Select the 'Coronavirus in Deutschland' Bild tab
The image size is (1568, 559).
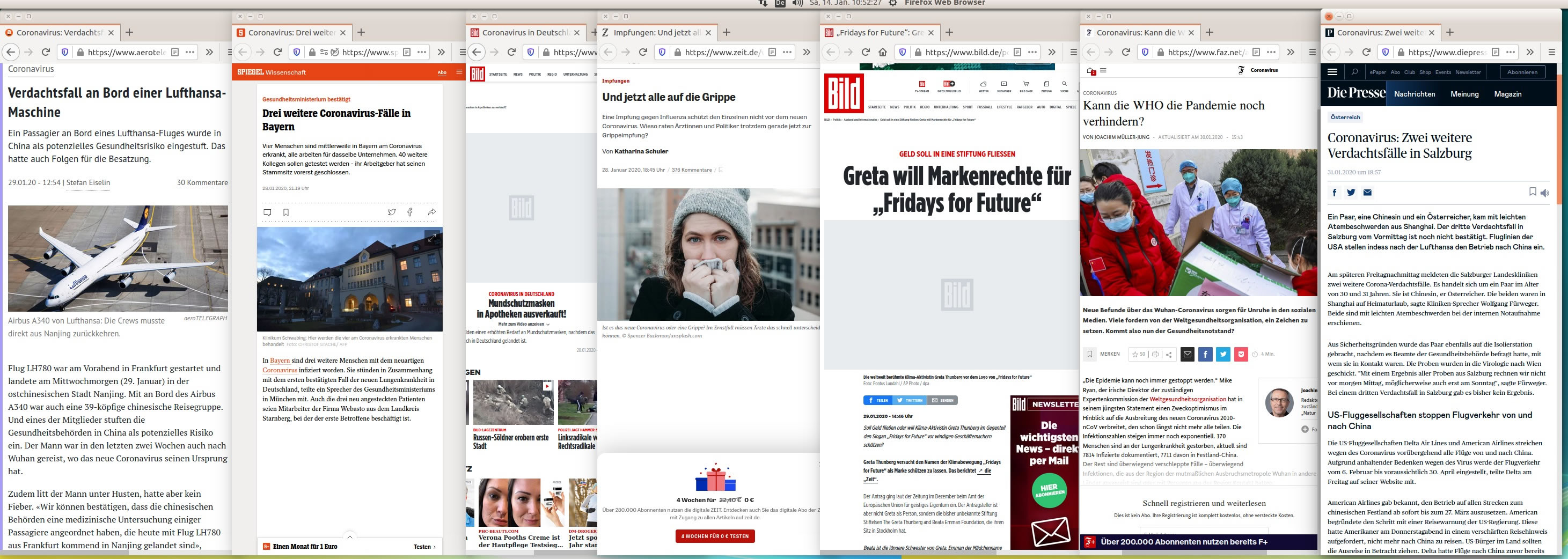pos(525,33)
